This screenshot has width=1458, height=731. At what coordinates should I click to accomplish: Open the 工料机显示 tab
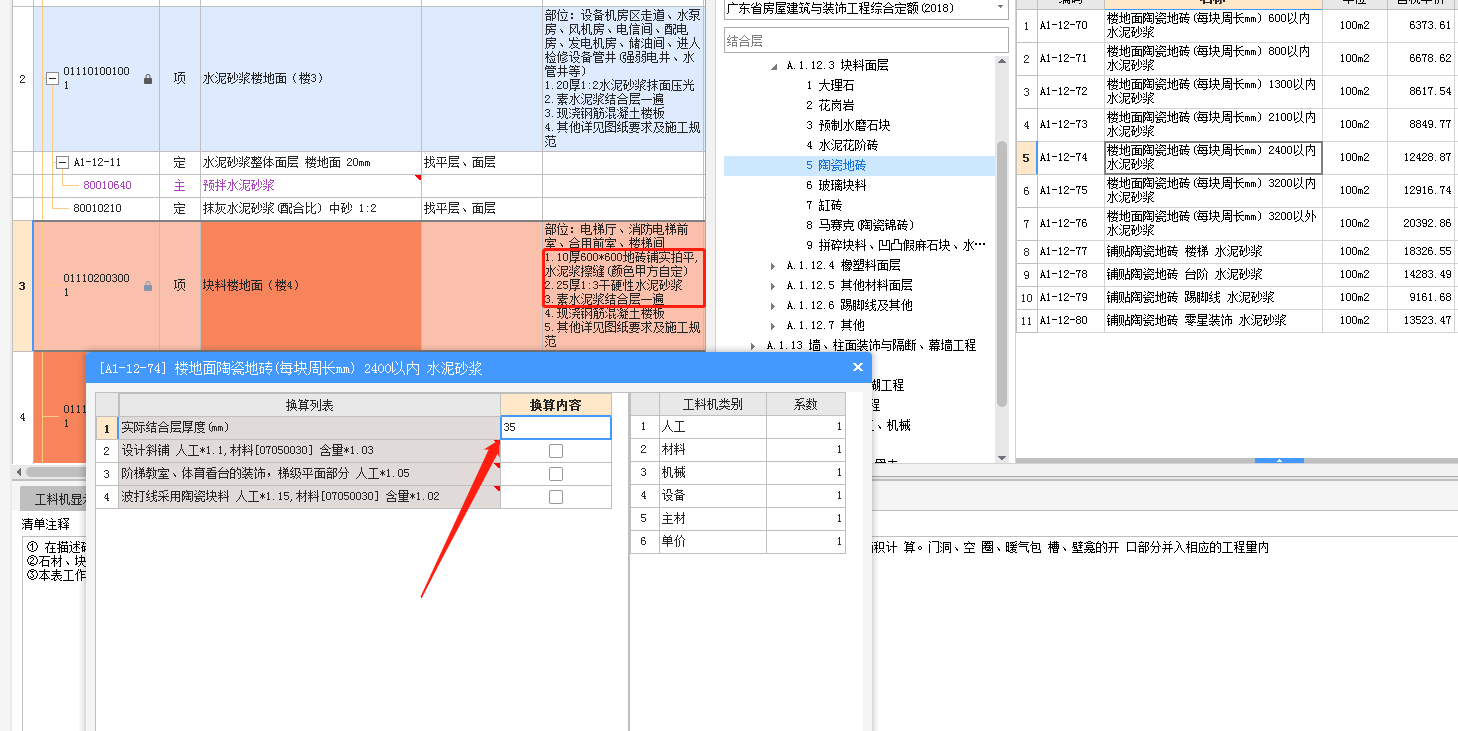[x=52, y=499]
